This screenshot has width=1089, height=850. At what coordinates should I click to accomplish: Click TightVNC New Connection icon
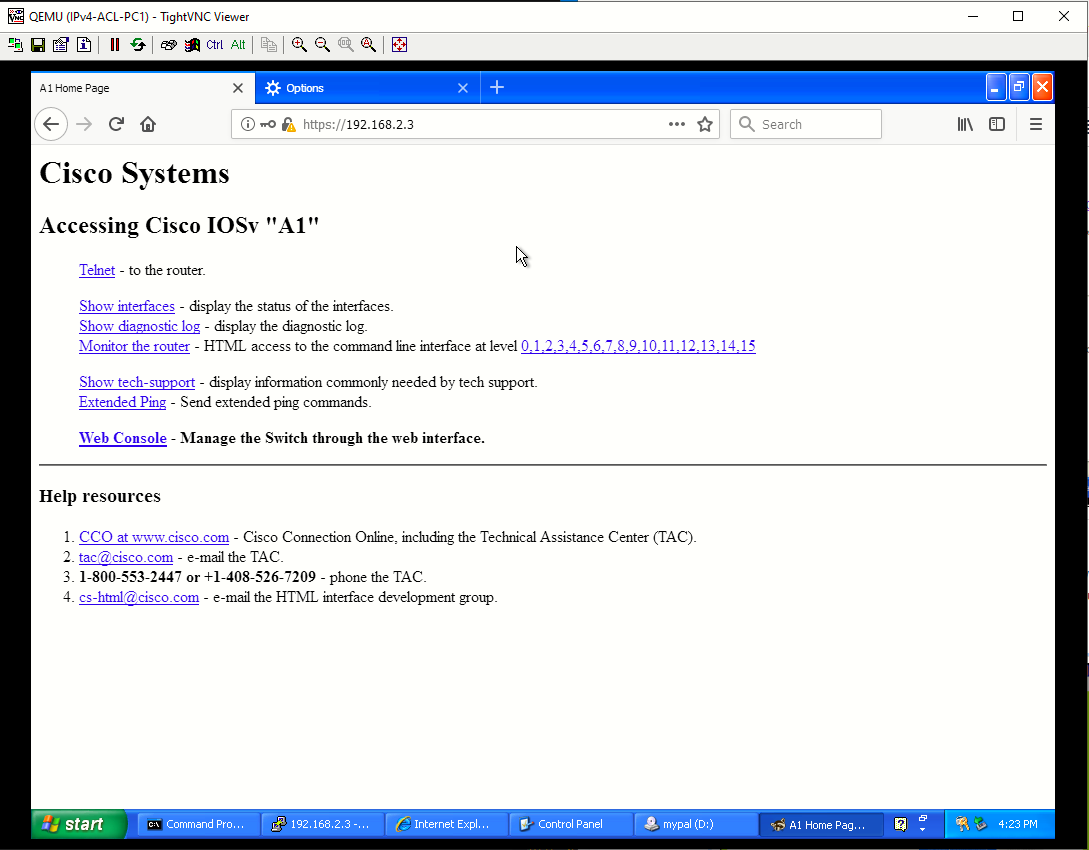(x=15, y=45)
